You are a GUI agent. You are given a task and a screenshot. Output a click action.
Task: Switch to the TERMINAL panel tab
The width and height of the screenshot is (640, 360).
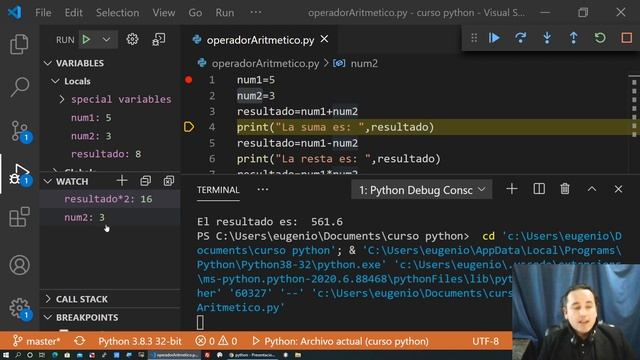coord(218,190)
